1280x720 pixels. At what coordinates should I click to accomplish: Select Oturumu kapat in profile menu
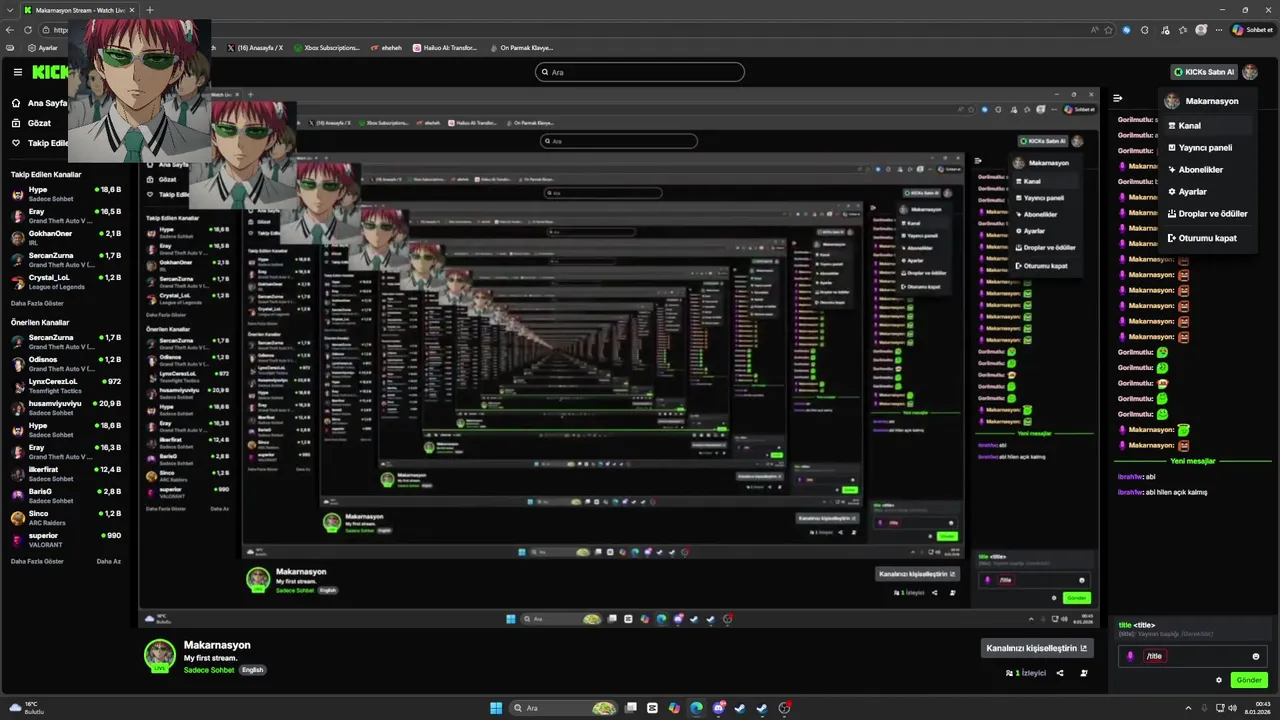(1208, 238)
